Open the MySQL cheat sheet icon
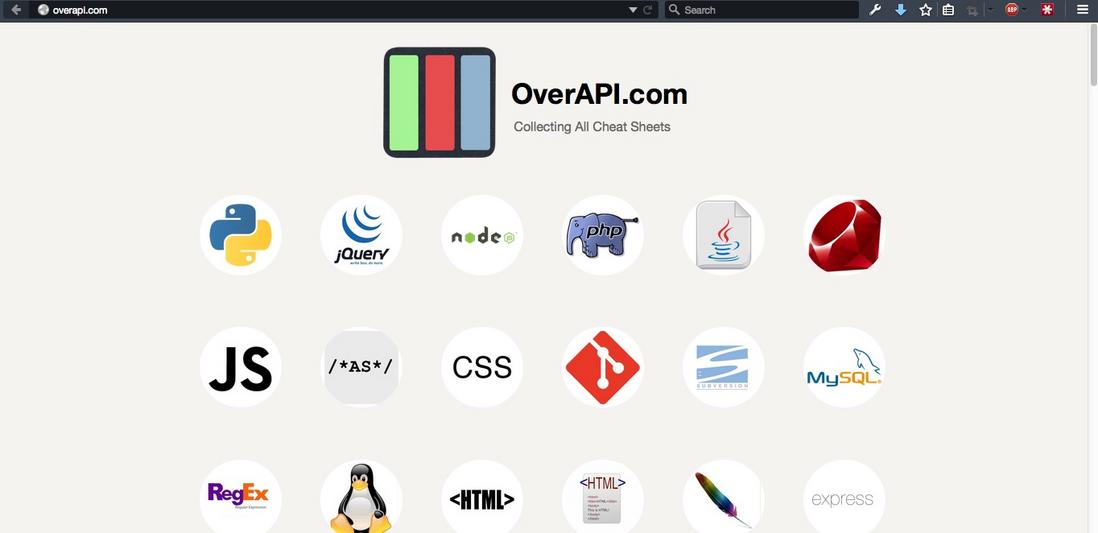Viewport: 1098px width, 533px height. pyautogui.click(x=844, y=367)
